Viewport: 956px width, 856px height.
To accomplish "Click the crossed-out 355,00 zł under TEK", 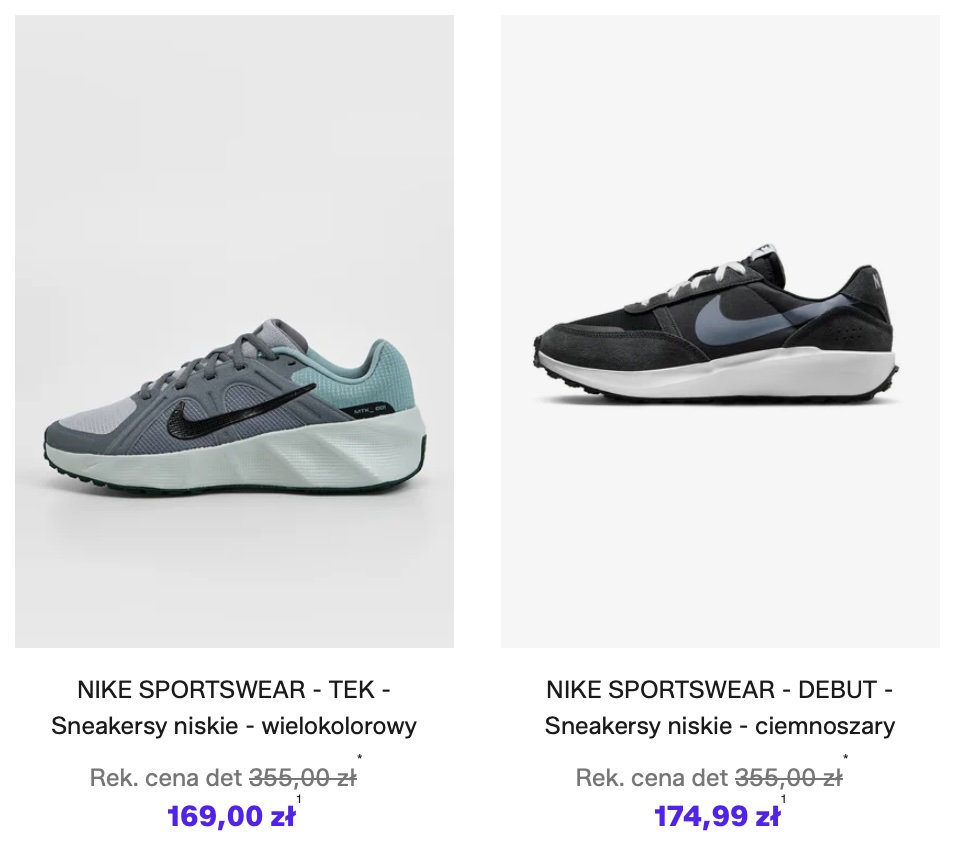I will (302, 778).
